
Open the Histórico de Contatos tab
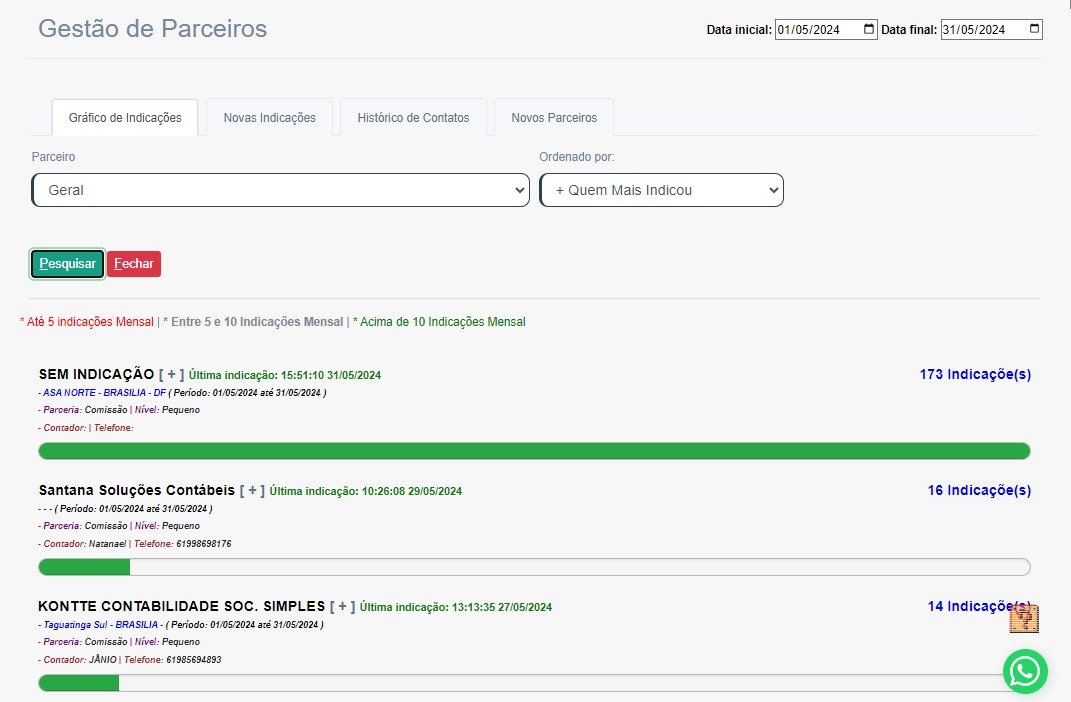413,118
